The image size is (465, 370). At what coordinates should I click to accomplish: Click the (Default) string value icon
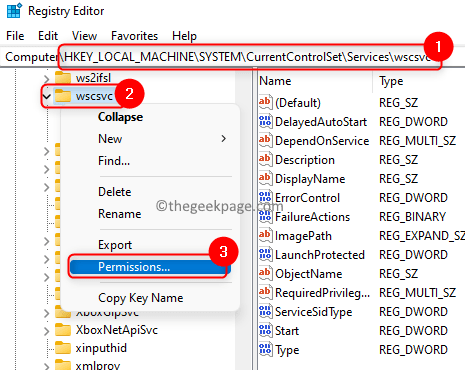coord(265,102)
